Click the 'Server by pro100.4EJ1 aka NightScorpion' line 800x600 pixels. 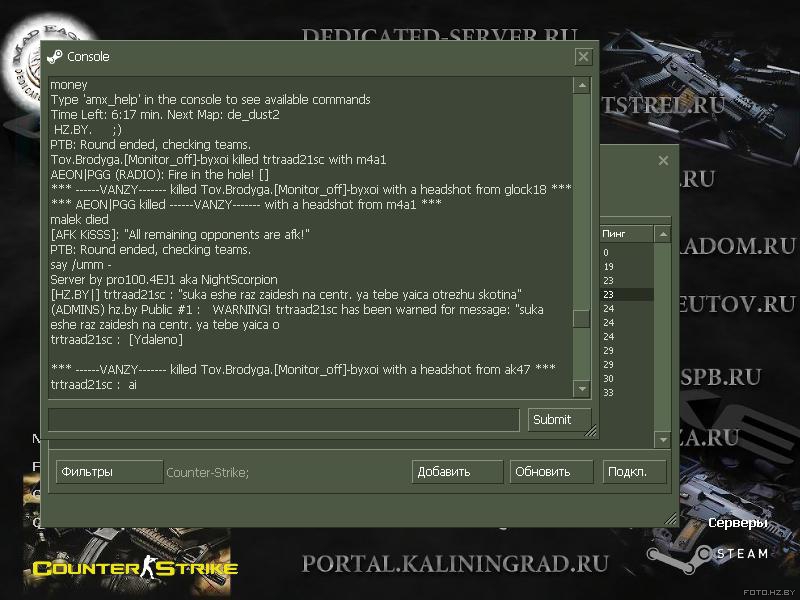(x=164, y=280)
